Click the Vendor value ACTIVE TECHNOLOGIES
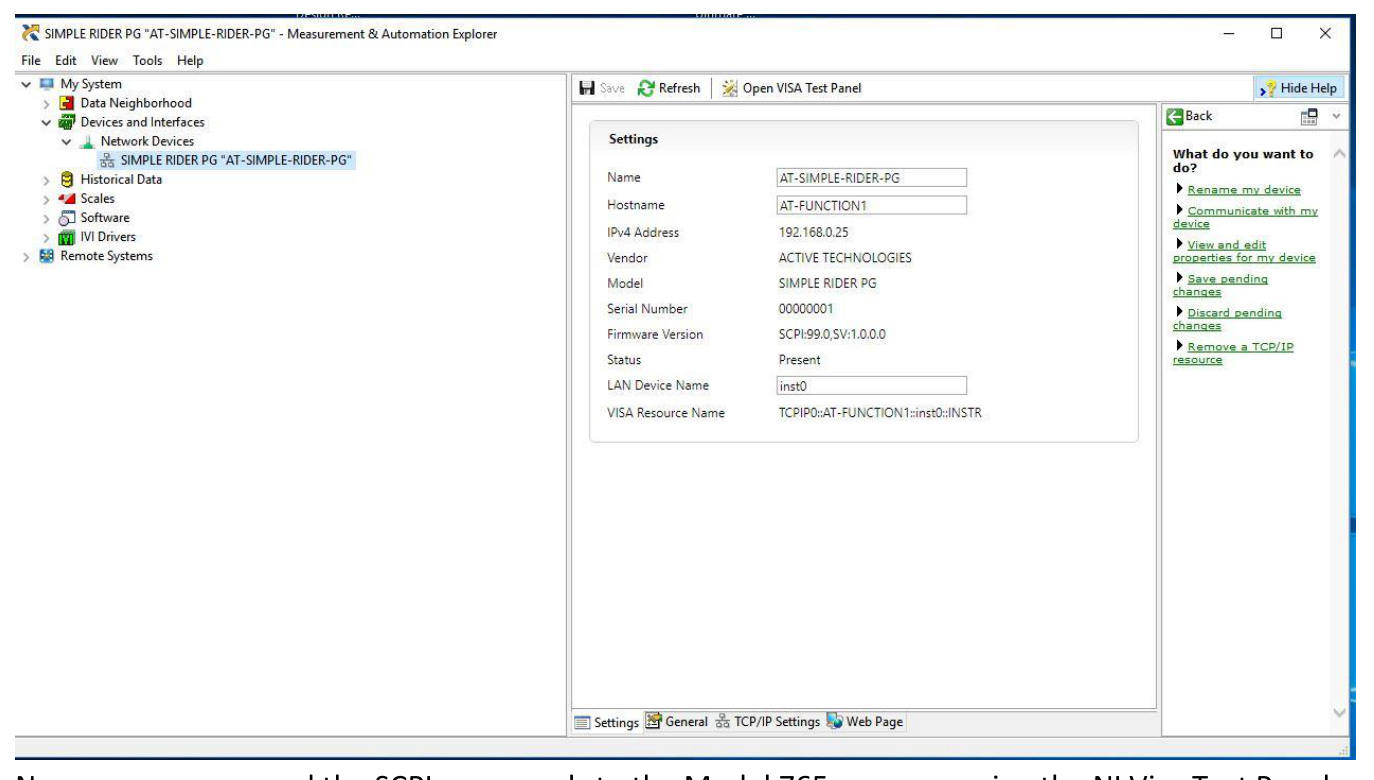1374x780 pixels. pos(845,258)
